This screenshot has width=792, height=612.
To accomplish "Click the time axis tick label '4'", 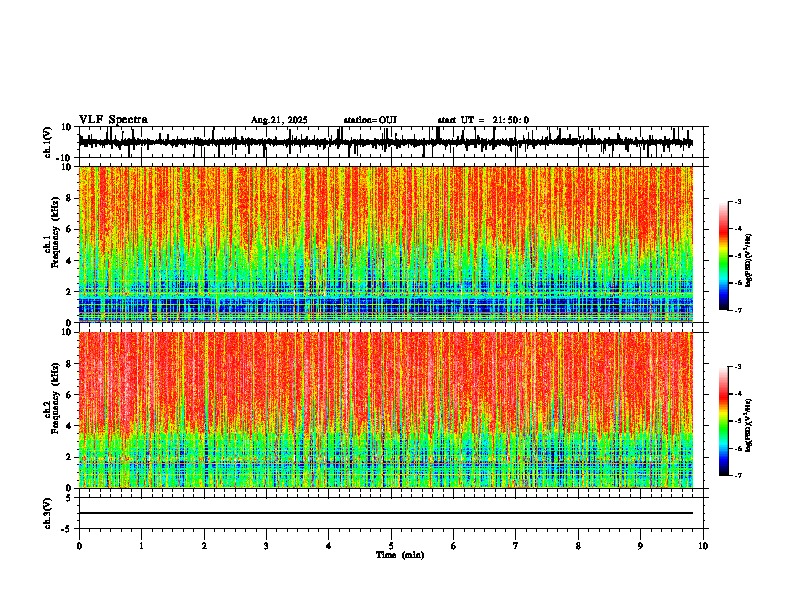I will point(328,546).
